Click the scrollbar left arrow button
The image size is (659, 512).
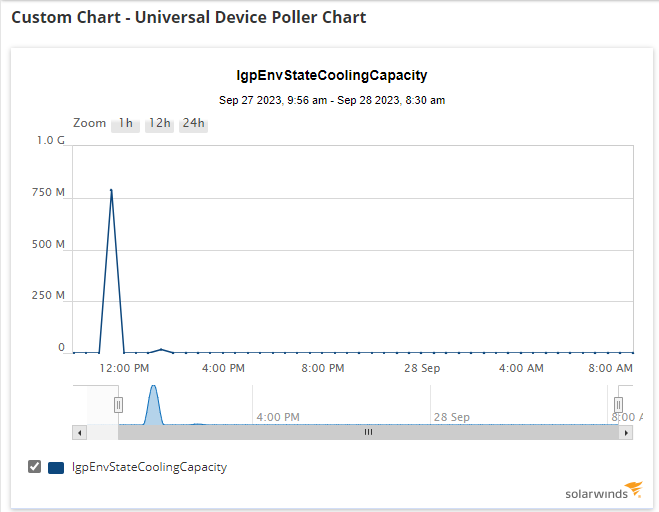pyautogui.click(x=80, y=432)
